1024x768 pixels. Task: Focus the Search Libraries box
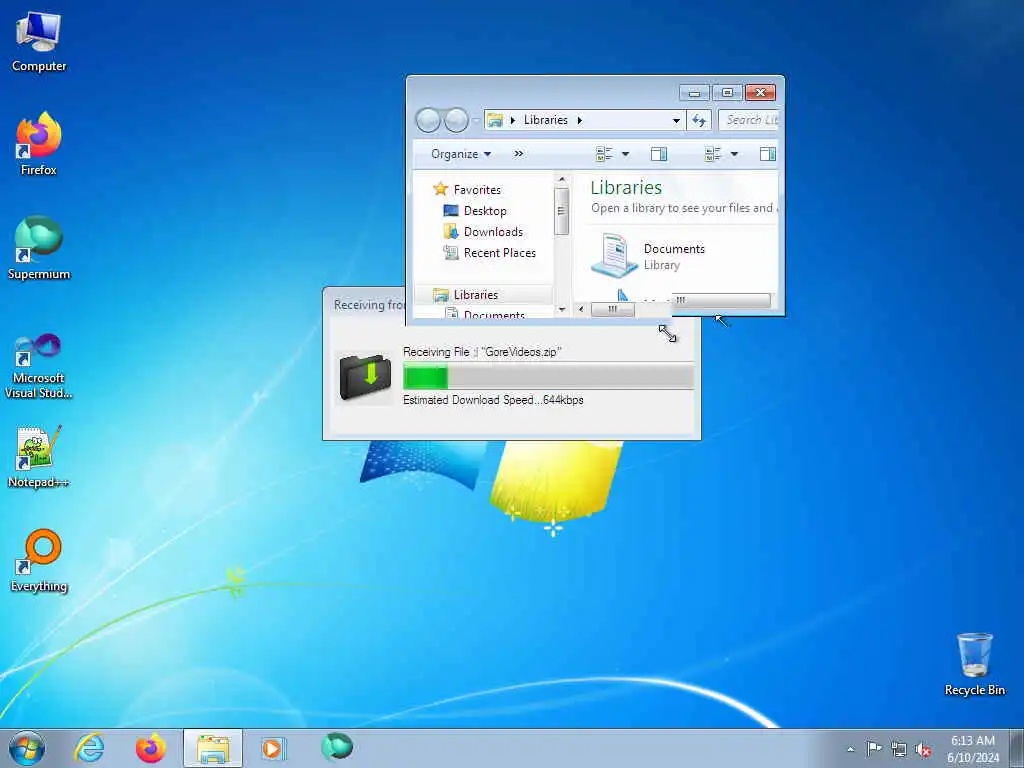(748, 120)
